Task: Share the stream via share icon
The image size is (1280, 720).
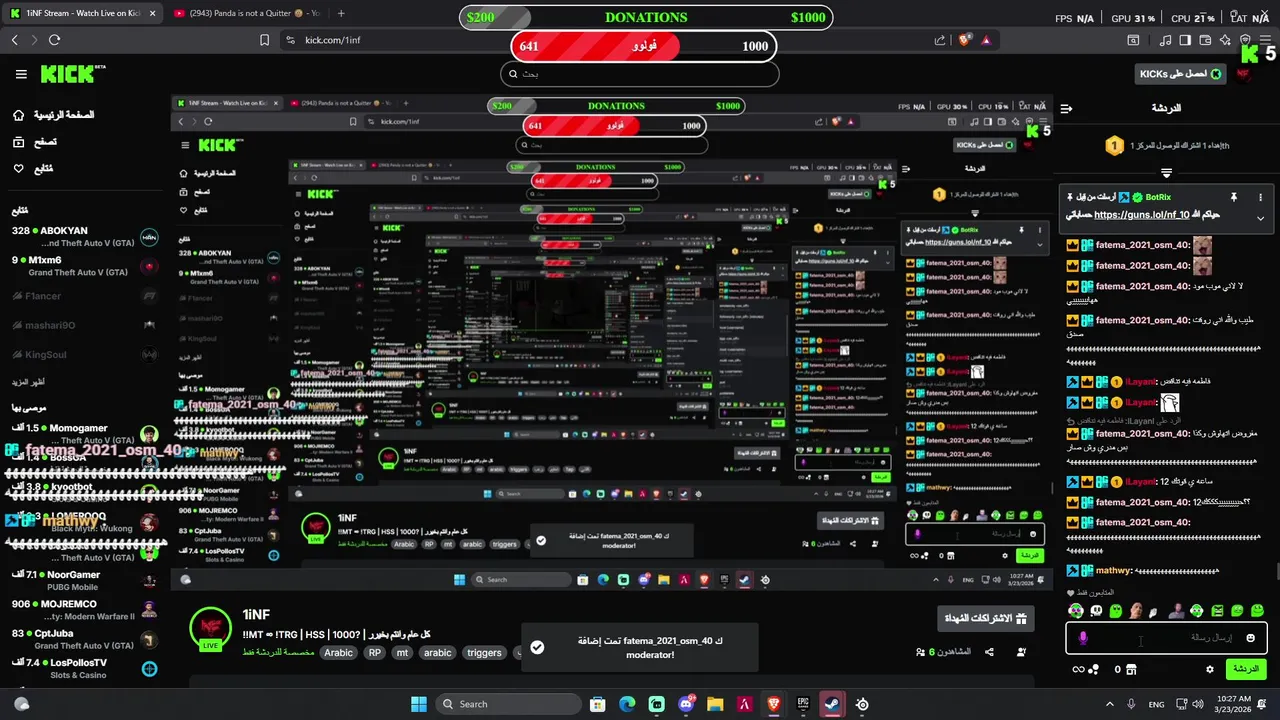Action: coord(989,652)
